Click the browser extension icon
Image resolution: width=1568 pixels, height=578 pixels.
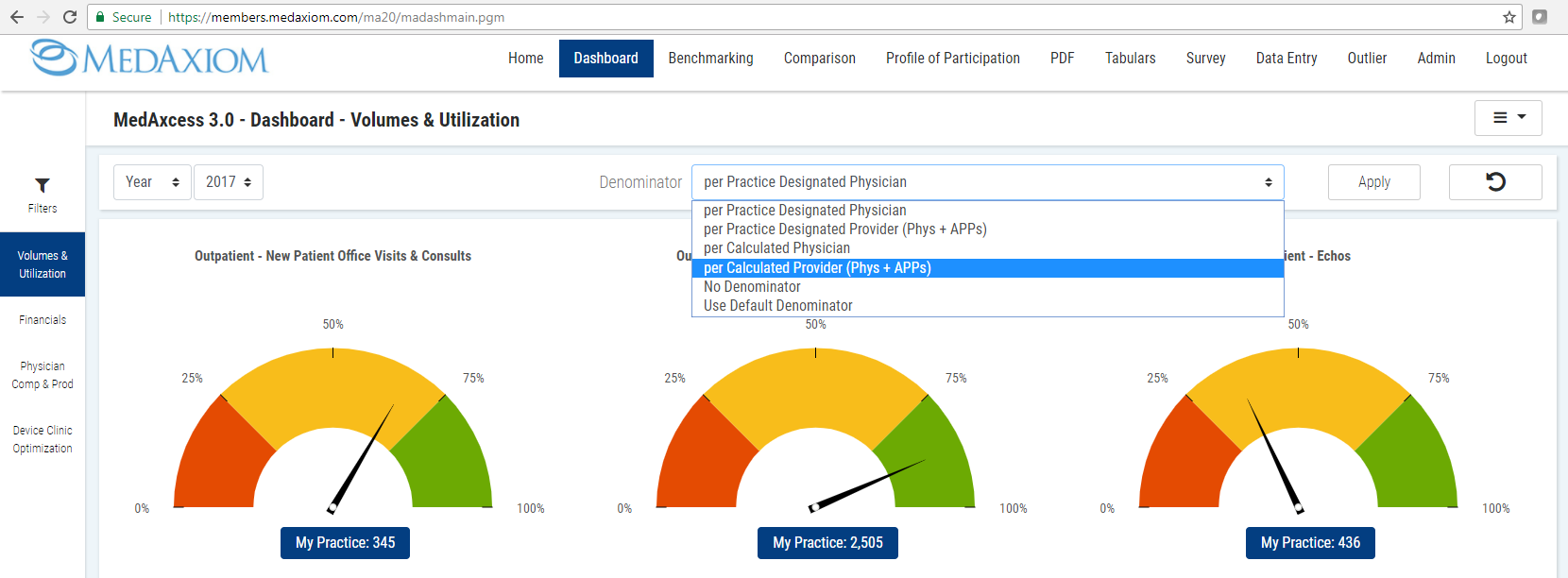(1540, 17)
